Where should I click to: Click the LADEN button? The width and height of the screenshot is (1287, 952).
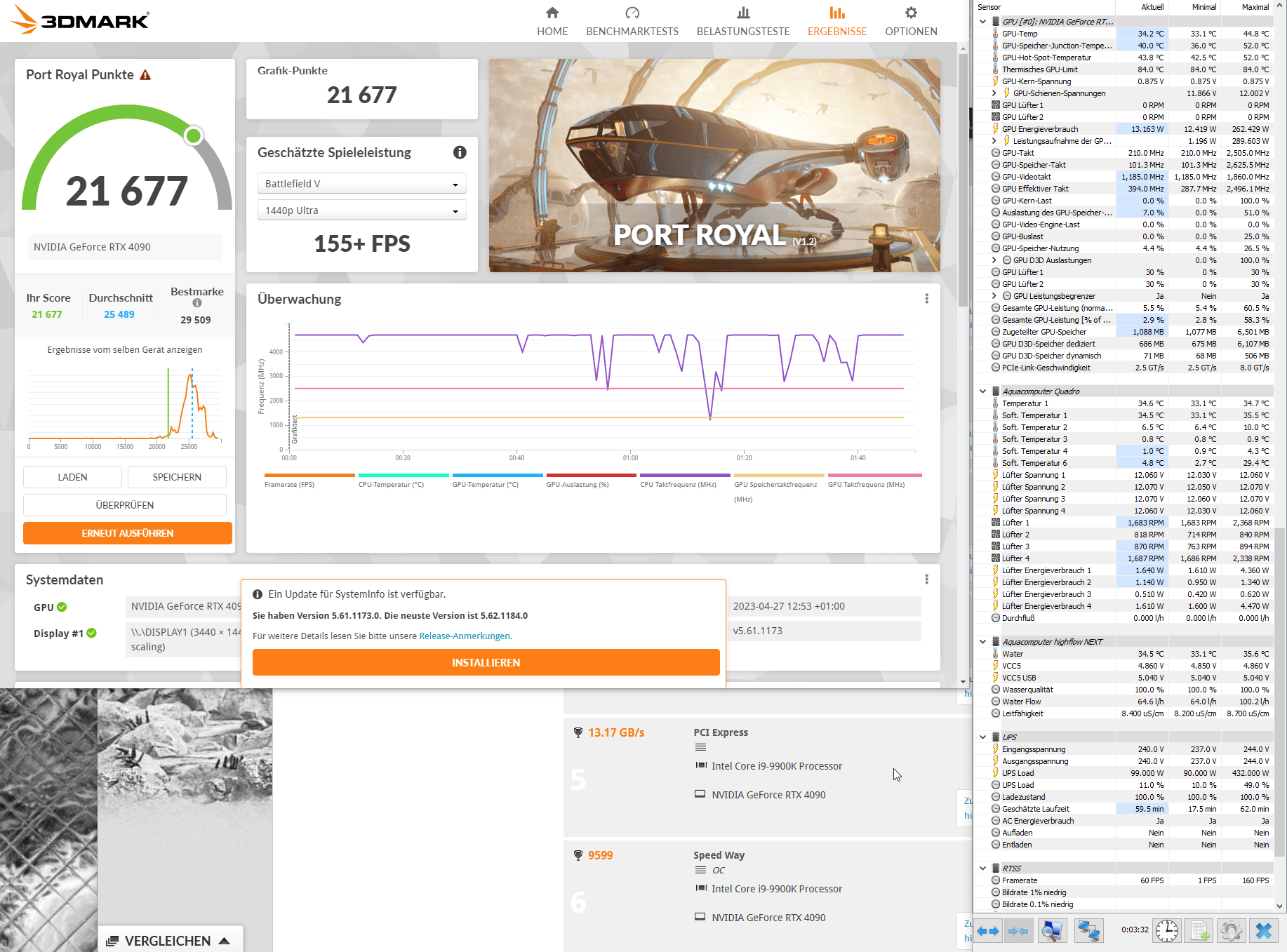(72, 477)
